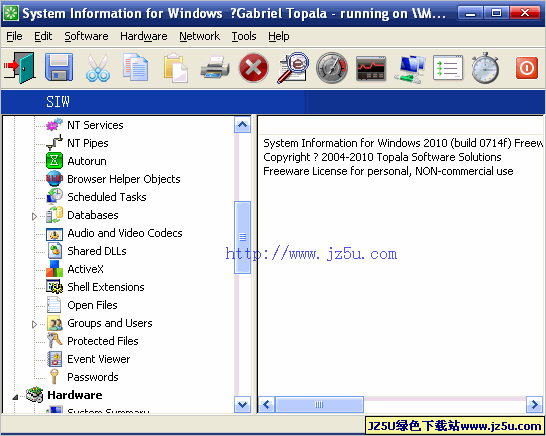Screen dimensions: 546x436
Task: Select the Event Viewer entry
Action: 99,359
